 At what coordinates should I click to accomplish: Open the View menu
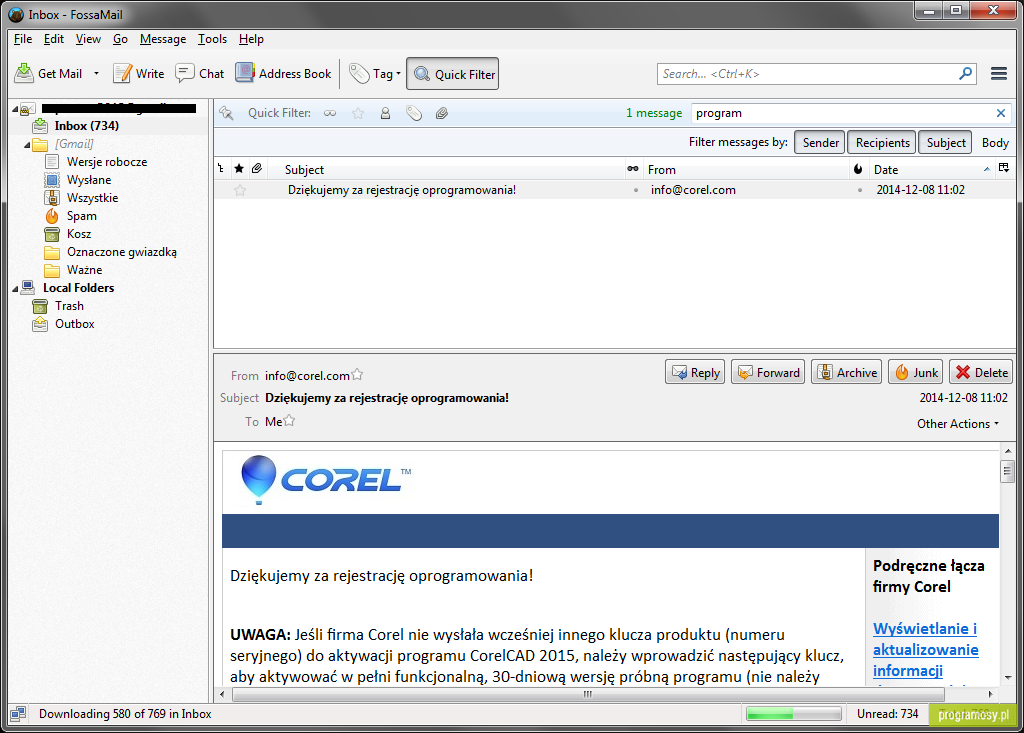click(88, 39)
